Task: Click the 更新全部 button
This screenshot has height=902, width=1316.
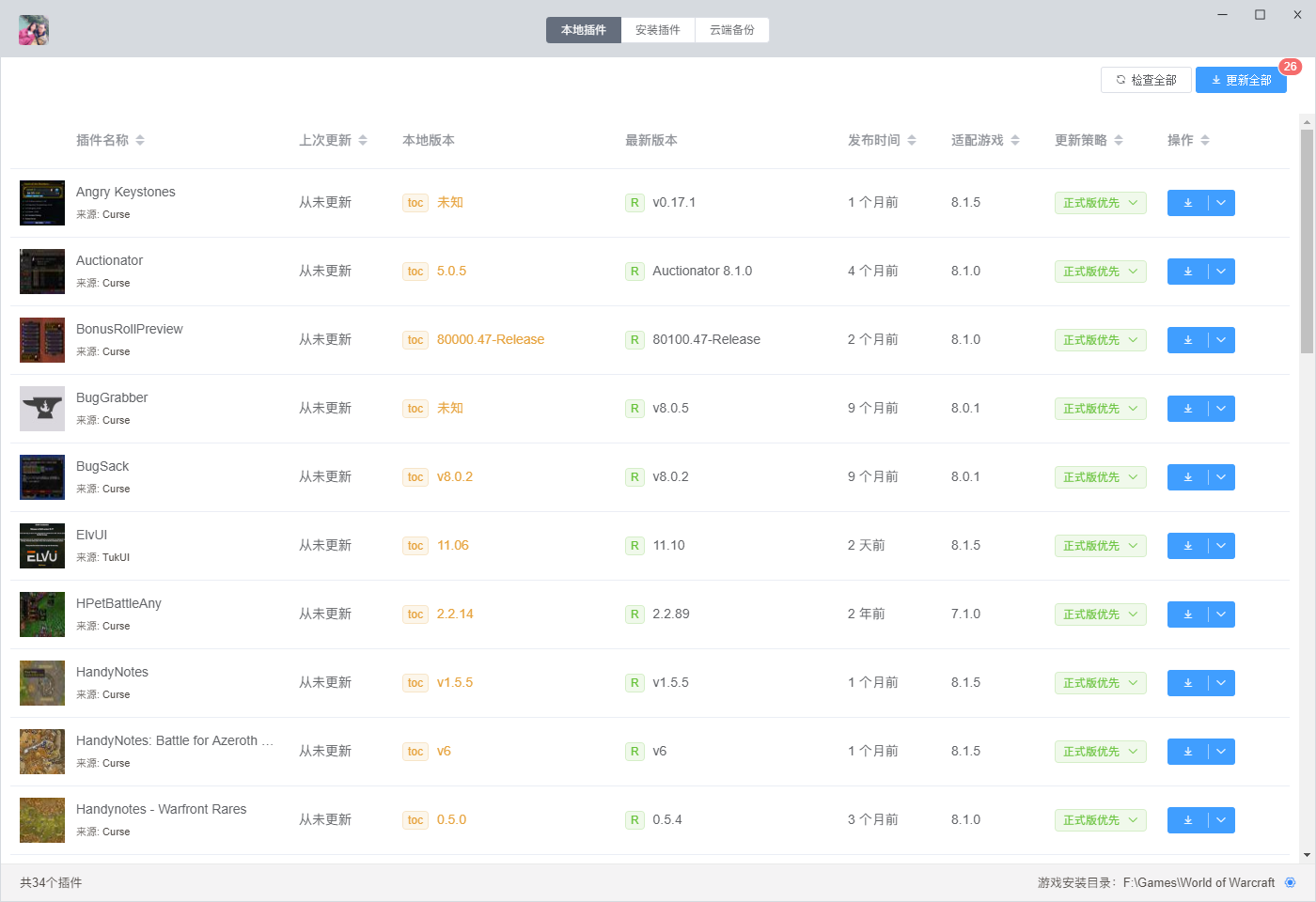Action: [x=1241, y=80]
